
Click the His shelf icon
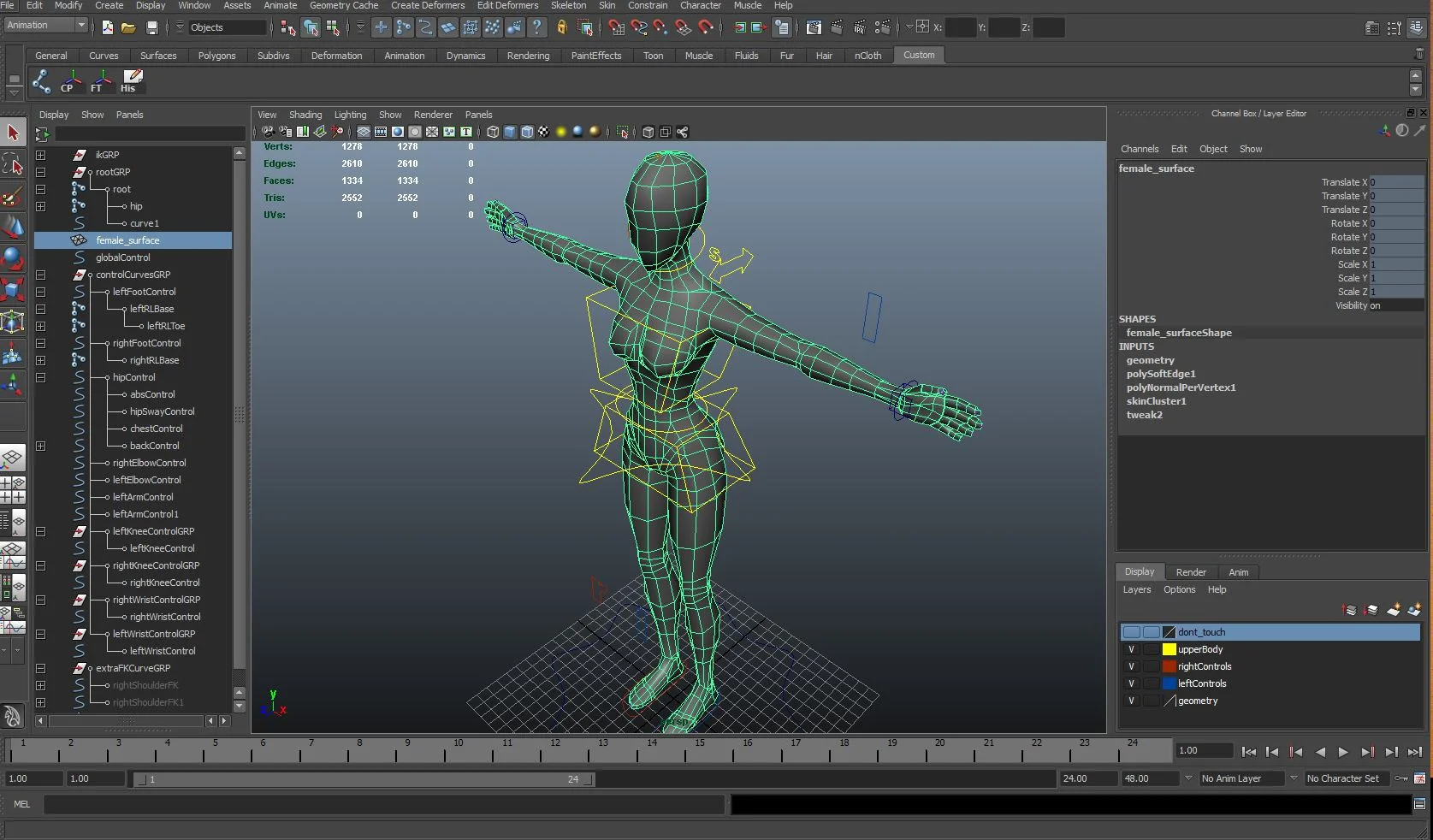(x=131, y=82)
